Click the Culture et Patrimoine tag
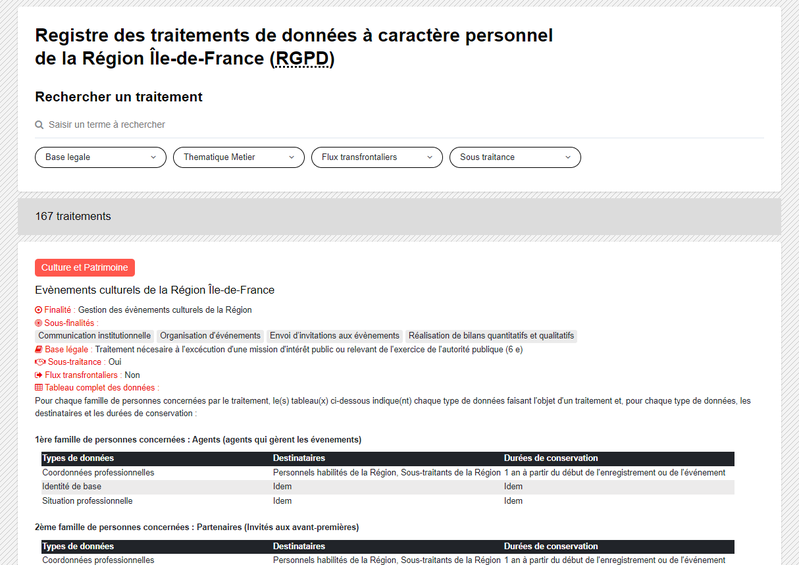799x565 pixels. point(85,267)
